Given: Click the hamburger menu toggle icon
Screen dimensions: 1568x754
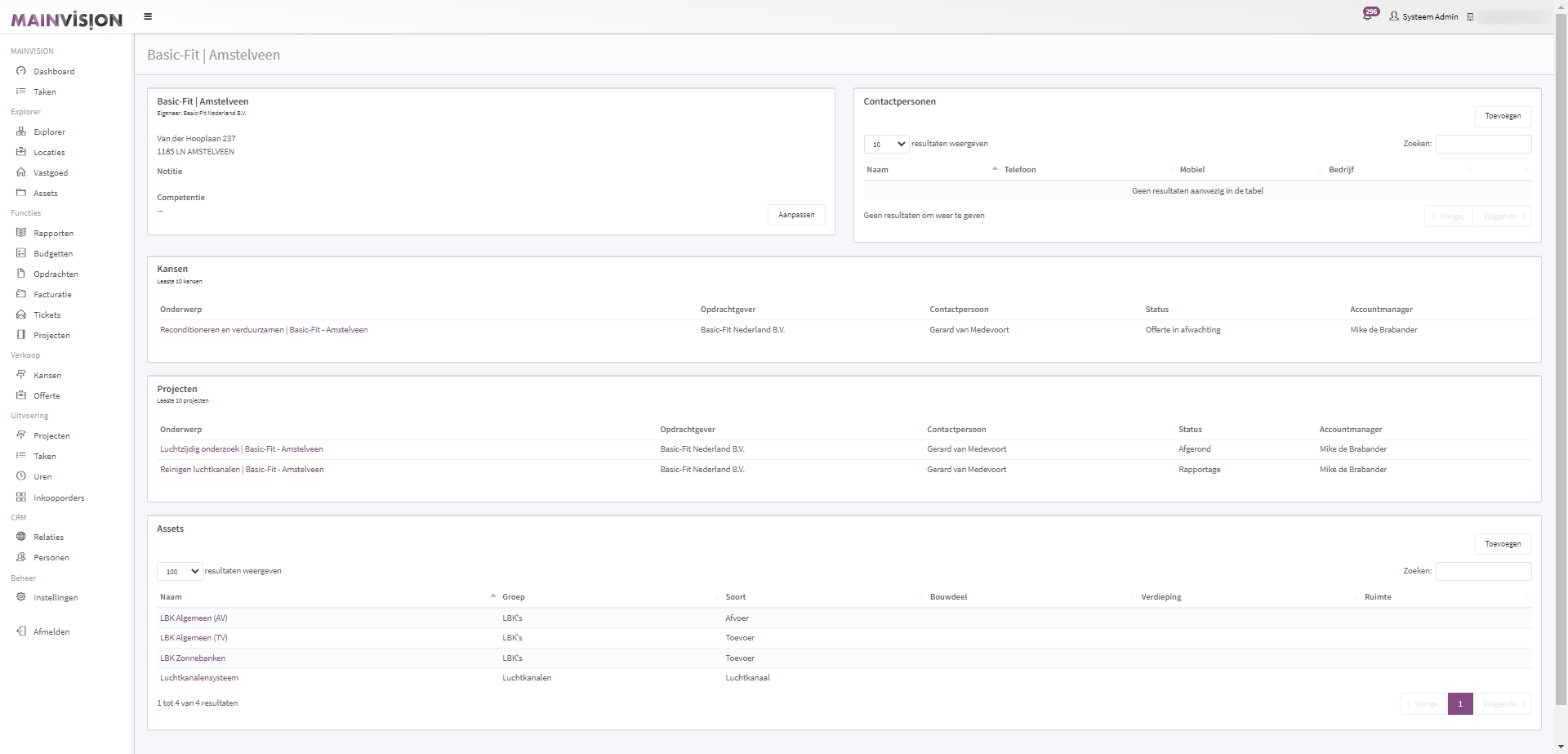Looking at the screenshot, I should point(148,16).
